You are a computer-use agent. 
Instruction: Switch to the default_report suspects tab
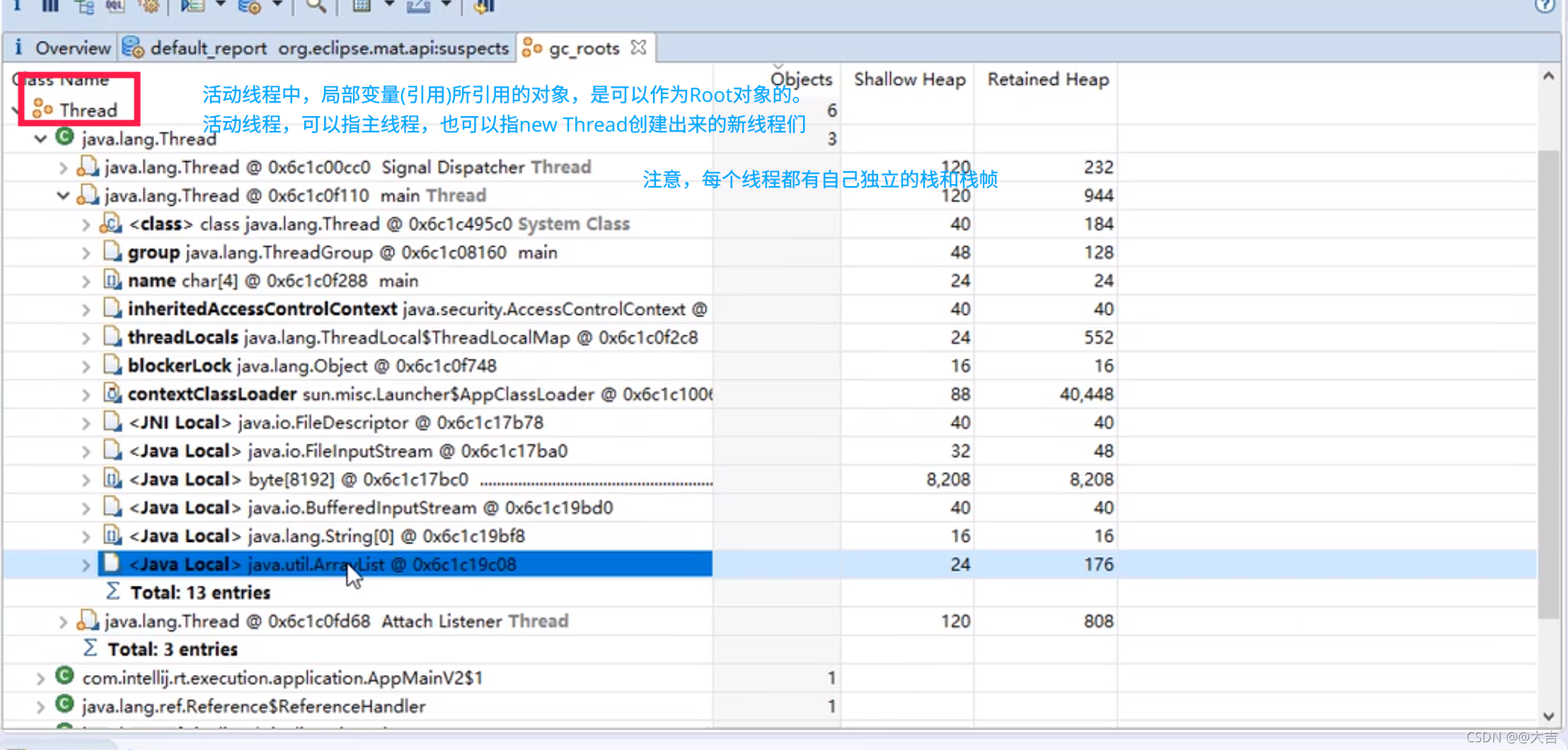316,47
